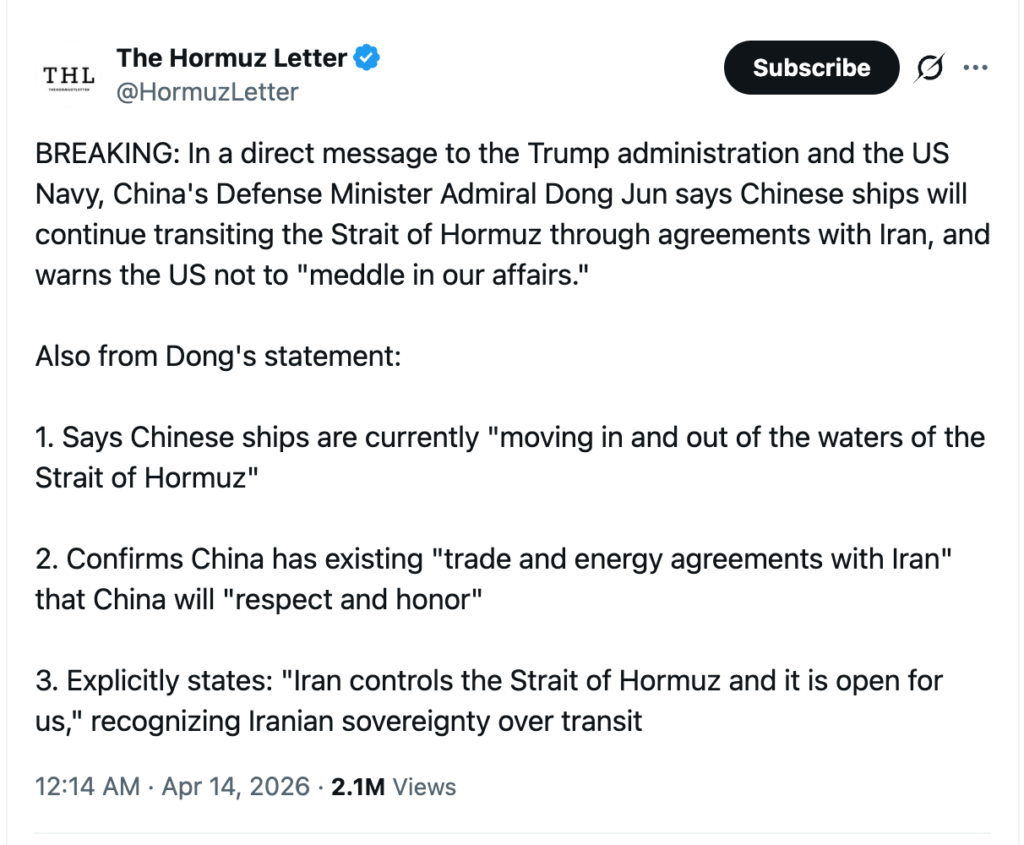1024x845 pixels.
Task: Click the Apr 14, 2026 timestamp
Action: click(x=234, y=787)
